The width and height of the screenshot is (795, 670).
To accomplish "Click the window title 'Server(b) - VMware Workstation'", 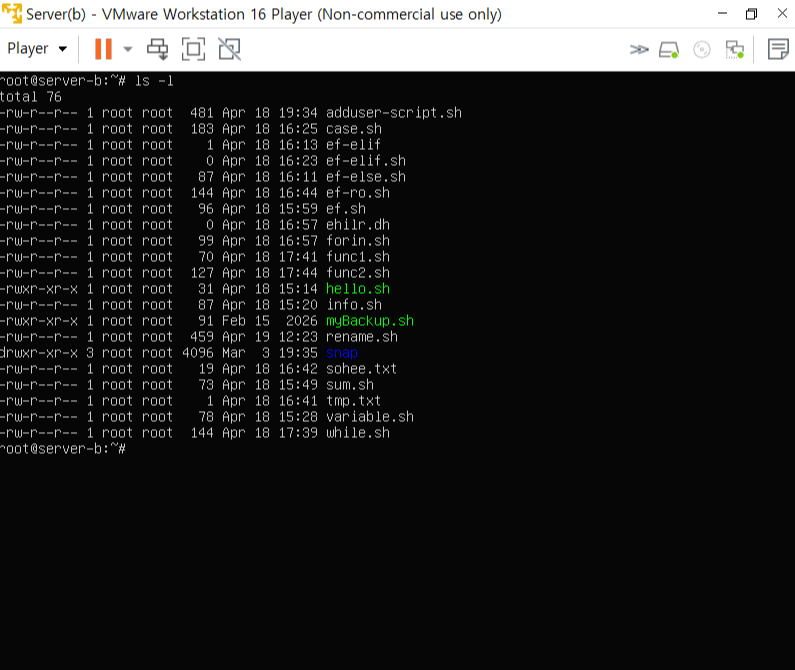I will pyautogui.click(x=264, y=14).
